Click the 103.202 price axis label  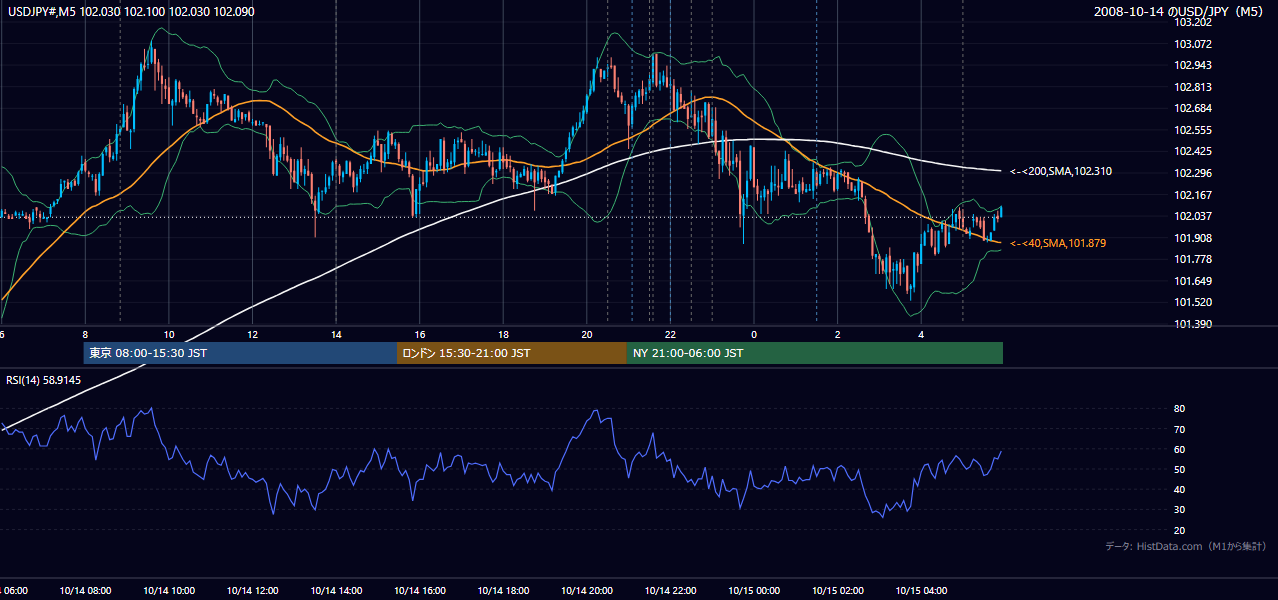click(x=1192, y=22)
